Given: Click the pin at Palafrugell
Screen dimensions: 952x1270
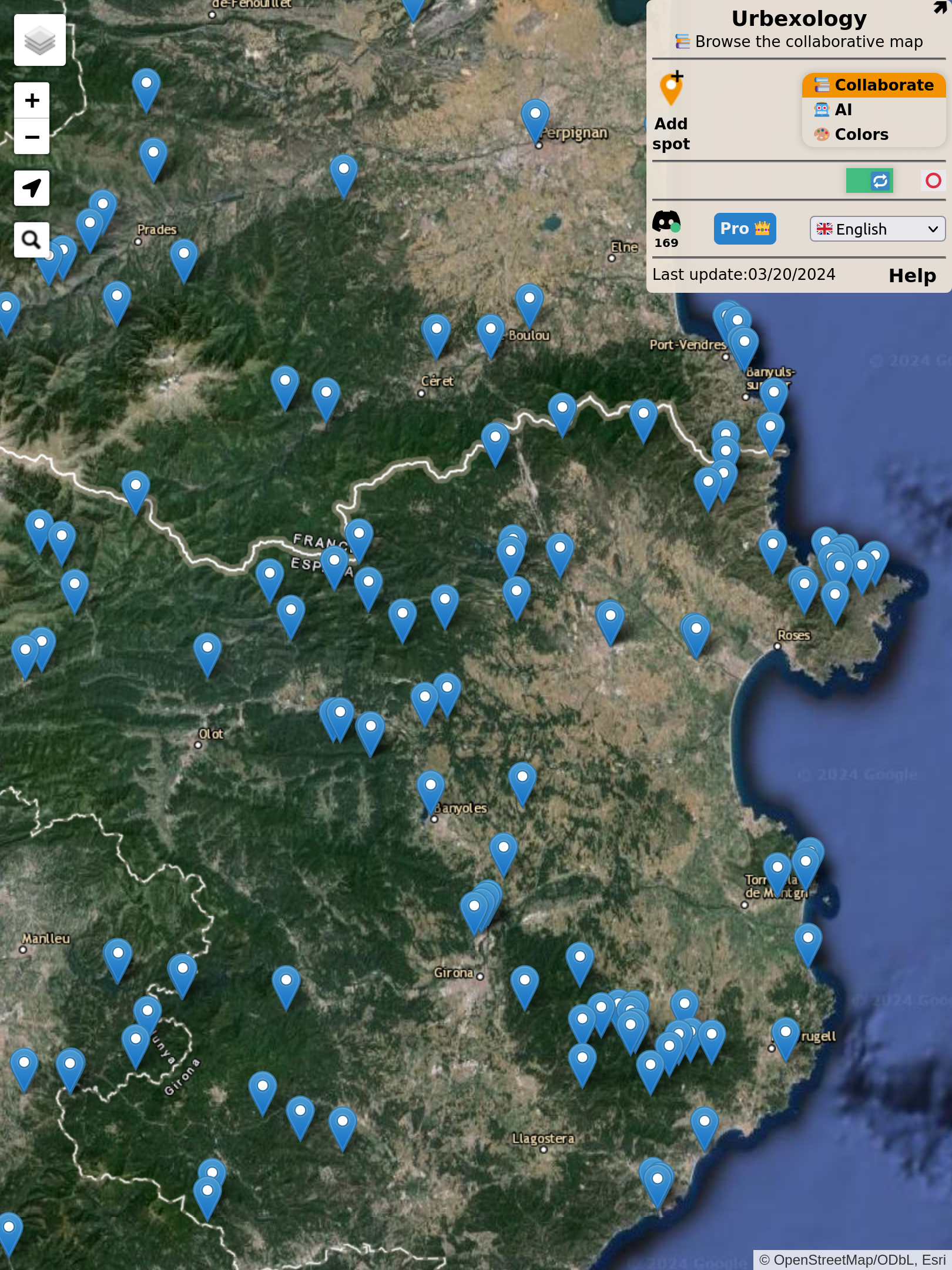Looking at the screenshot, I should coord(786,1039).
